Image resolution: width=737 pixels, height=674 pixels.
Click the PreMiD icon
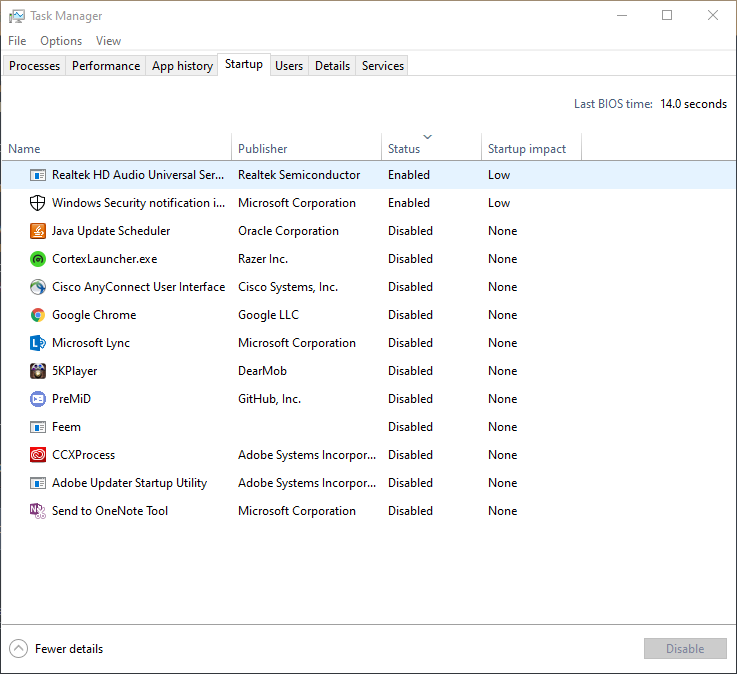point(38,399)
